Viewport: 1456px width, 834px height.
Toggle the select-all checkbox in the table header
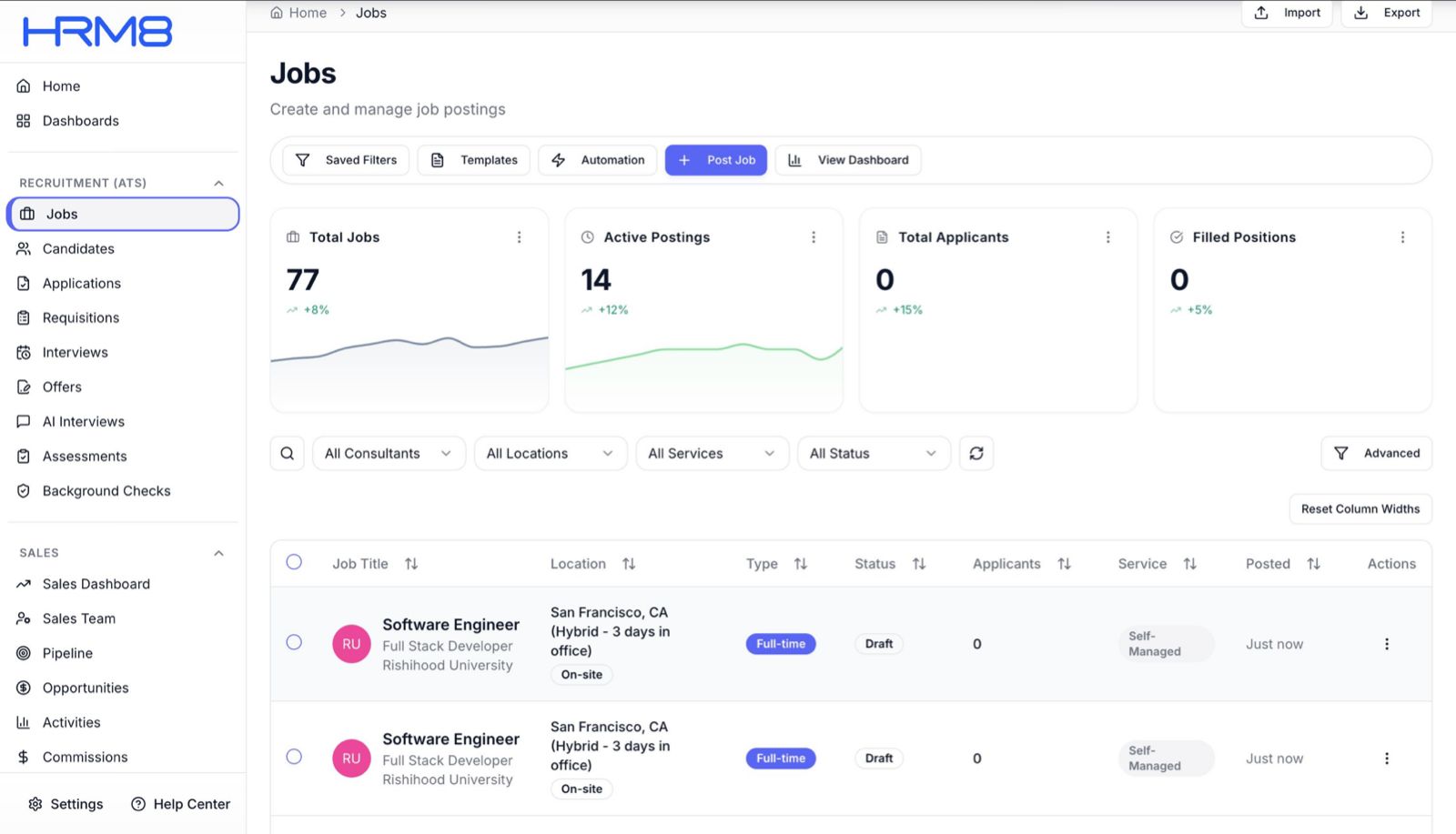coord(294,562)
